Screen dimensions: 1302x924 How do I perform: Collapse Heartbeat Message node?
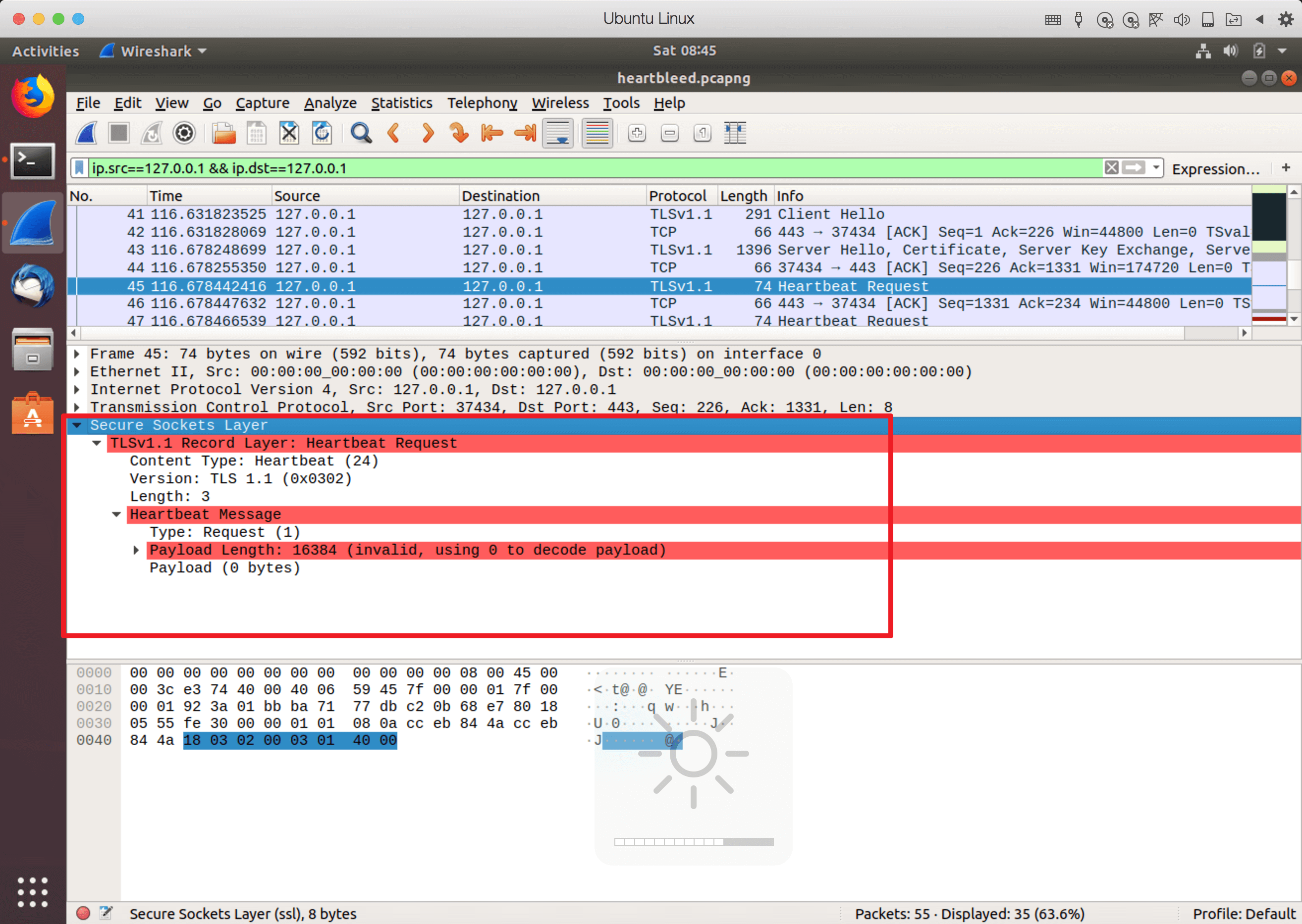[116, 514]
